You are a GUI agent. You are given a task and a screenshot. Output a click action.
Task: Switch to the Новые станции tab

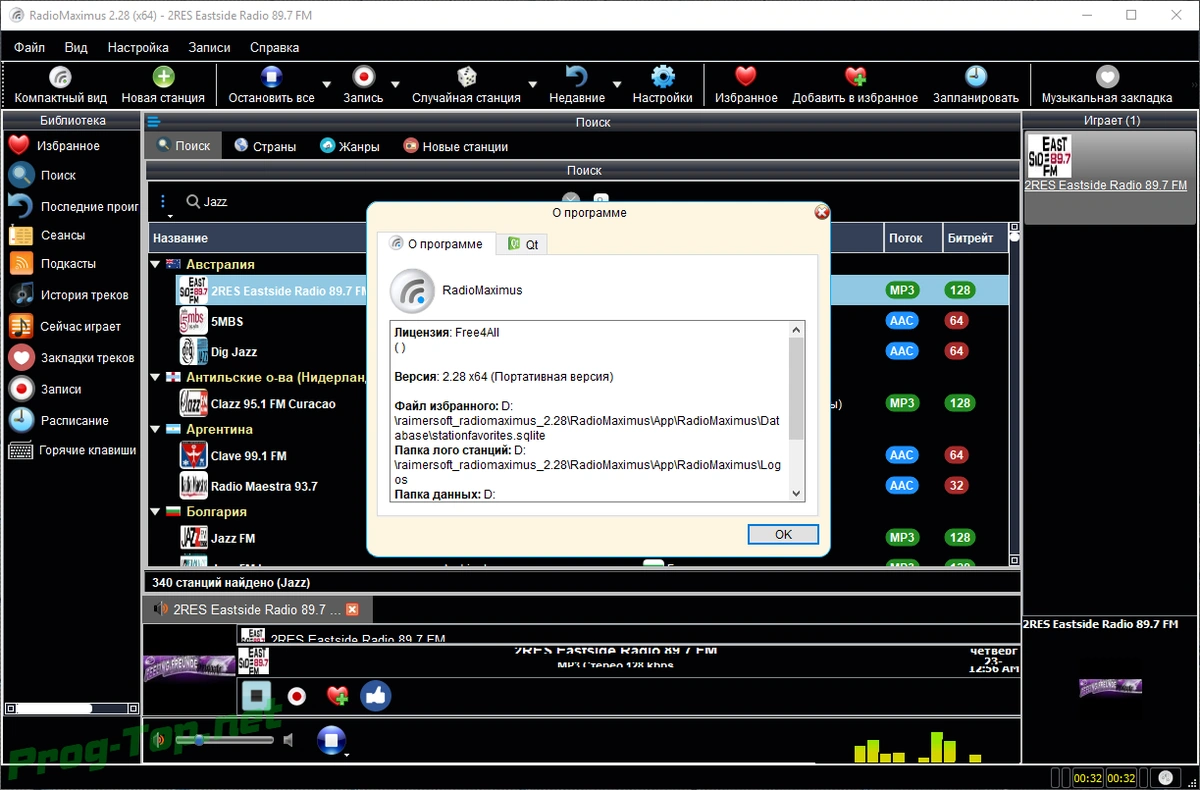tap(455, 146)
